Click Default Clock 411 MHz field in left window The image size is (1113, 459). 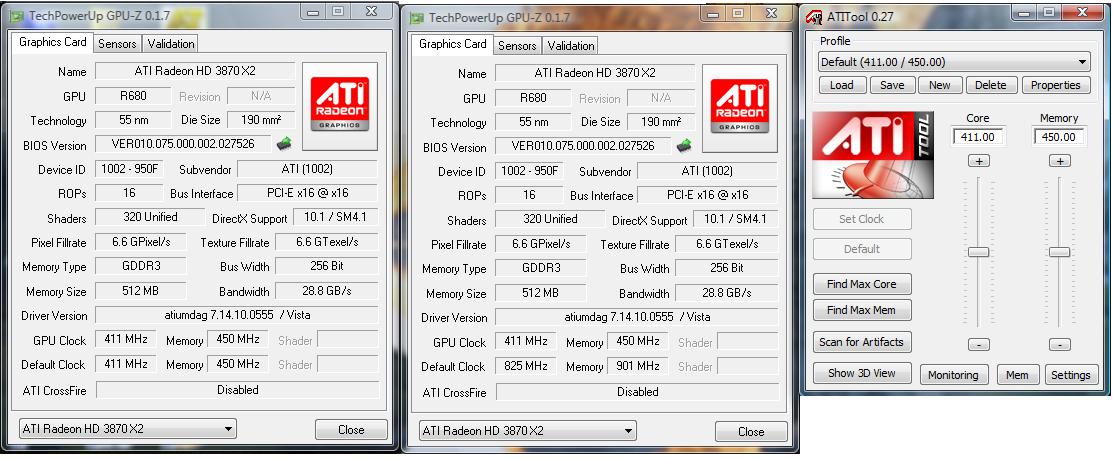pos(126,364)
